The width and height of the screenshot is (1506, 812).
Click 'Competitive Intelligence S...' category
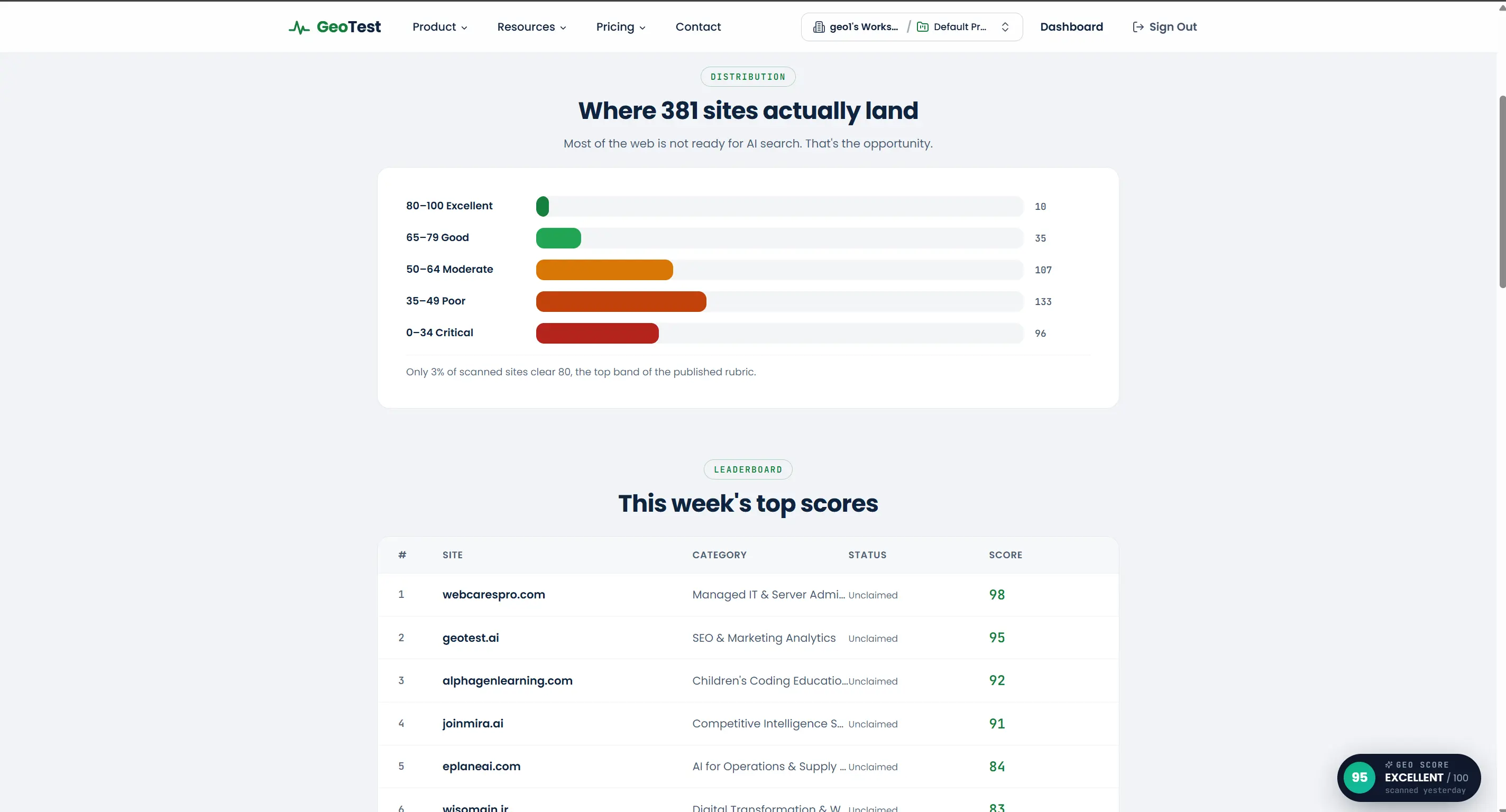coord(768,723)
